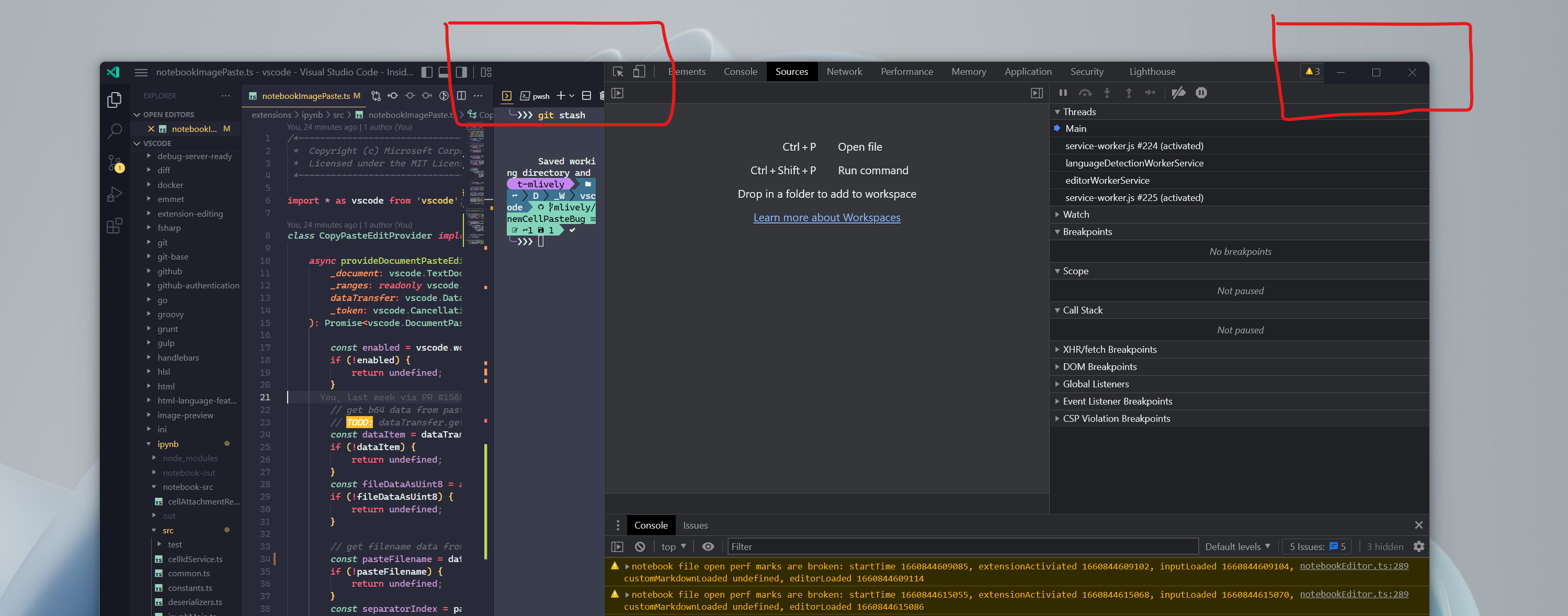Image resolution: width=1568 pixels, height=616 pixels.
Task: Expand the Watch section
Action: (x=1075, y=215)
